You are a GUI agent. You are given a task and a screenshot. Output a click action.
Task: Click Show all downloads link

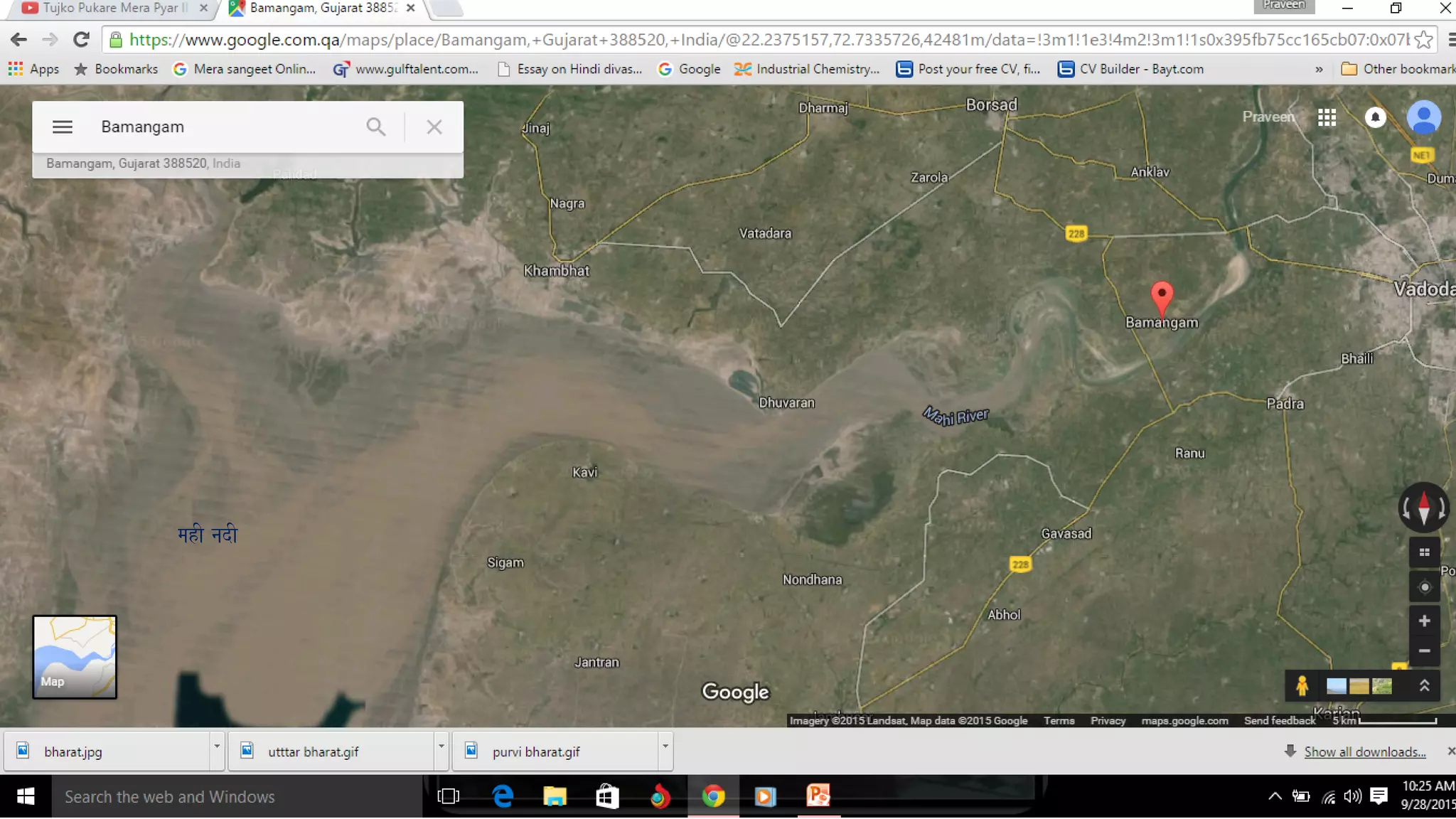click(x=1364, y=752)
